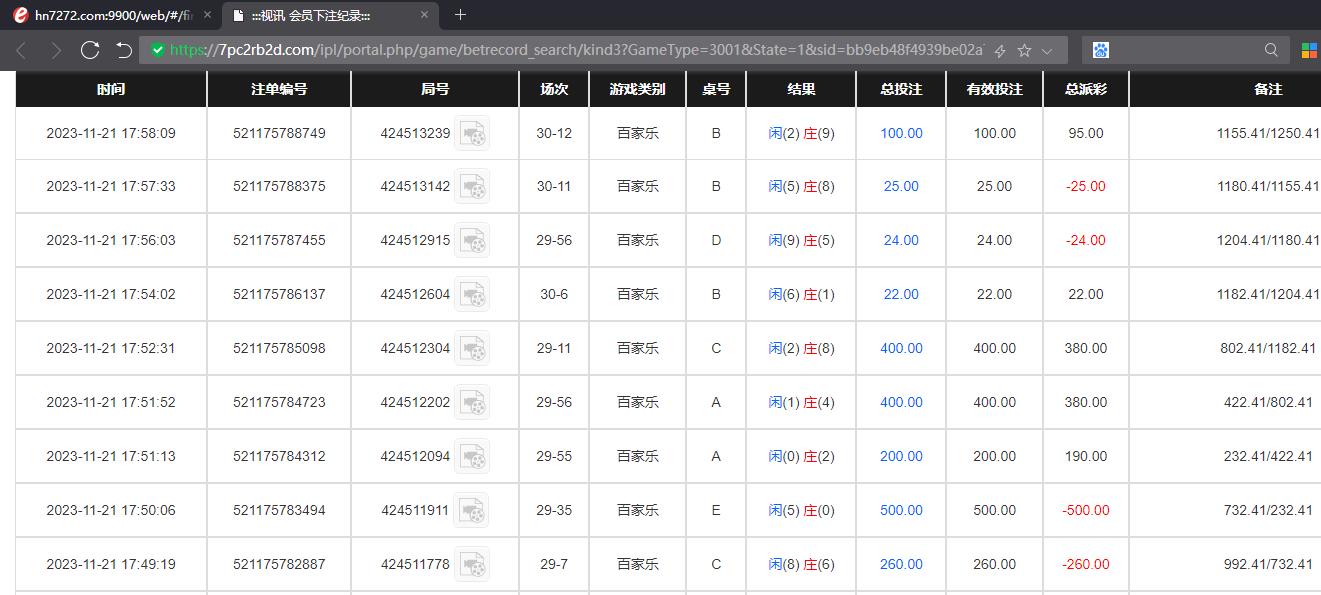Click total bet amount 260.00 link
1321x595 pixels.
tap(901, 564)
